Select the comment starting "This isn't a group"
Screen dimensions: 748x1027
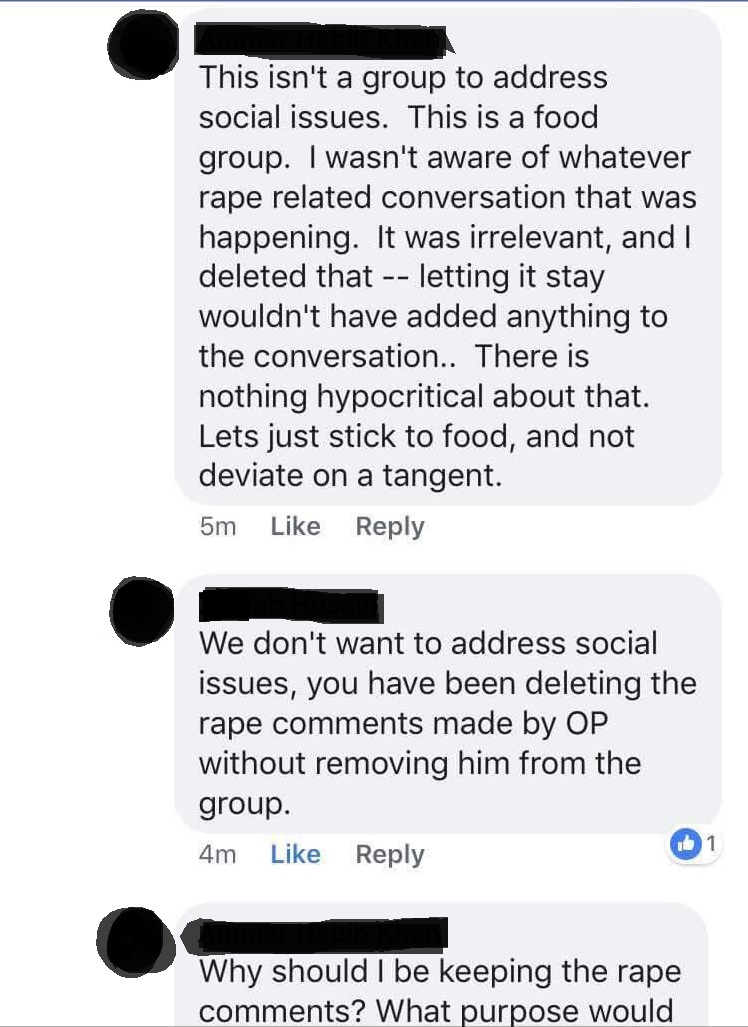(448, 257)
